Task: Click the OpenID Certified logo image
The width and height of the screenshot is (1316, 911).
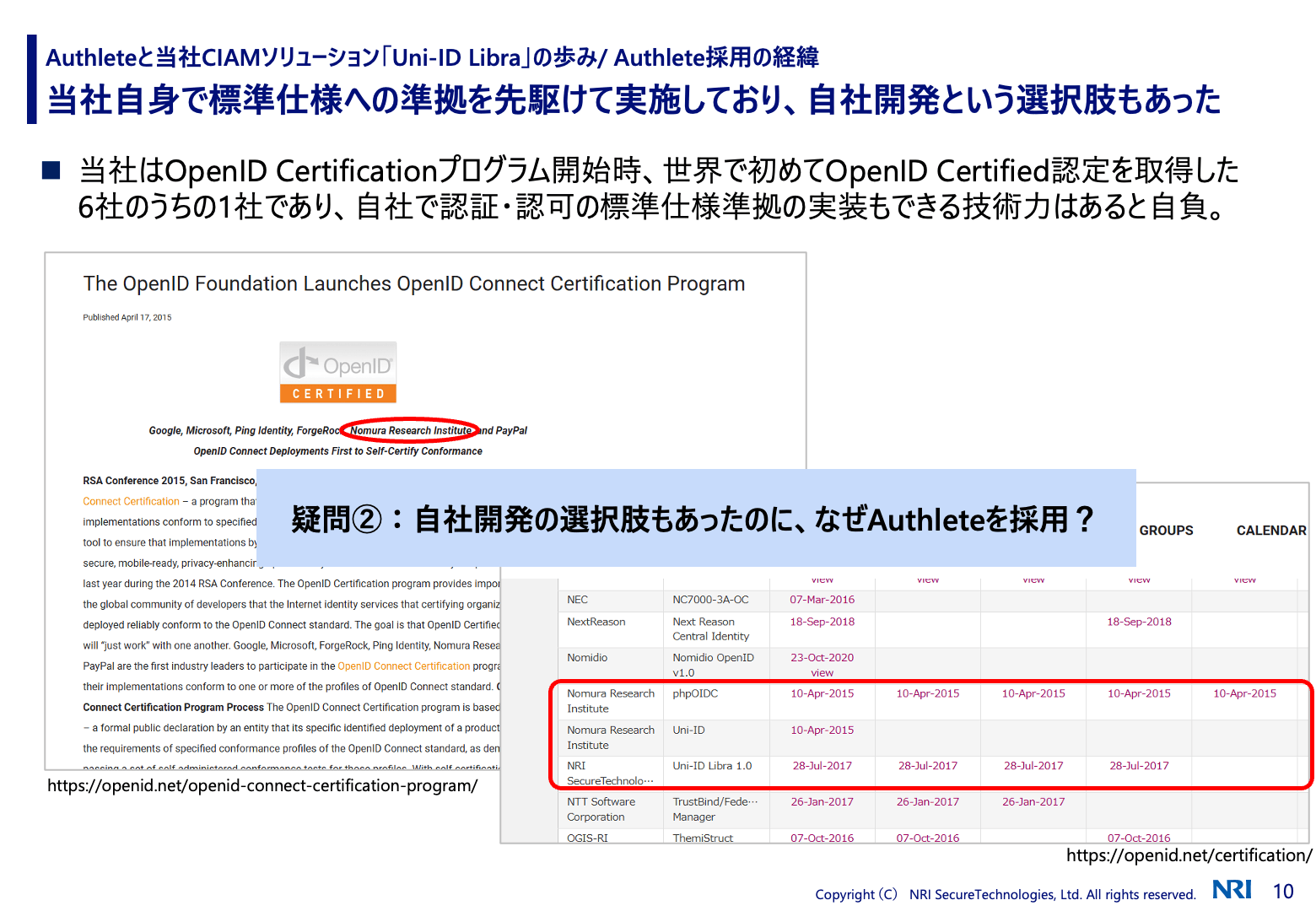Action: click(x=338, y=372)
